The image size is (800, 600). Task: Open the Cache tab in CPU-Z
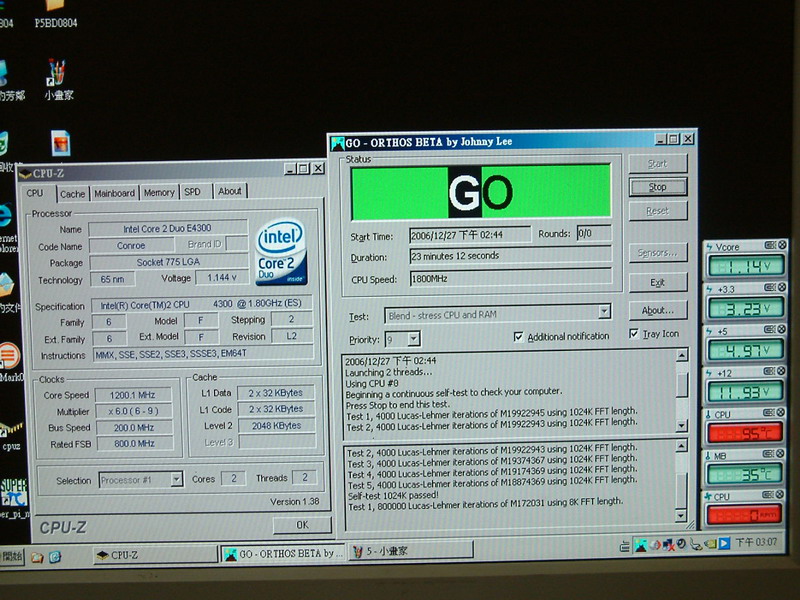72,194
